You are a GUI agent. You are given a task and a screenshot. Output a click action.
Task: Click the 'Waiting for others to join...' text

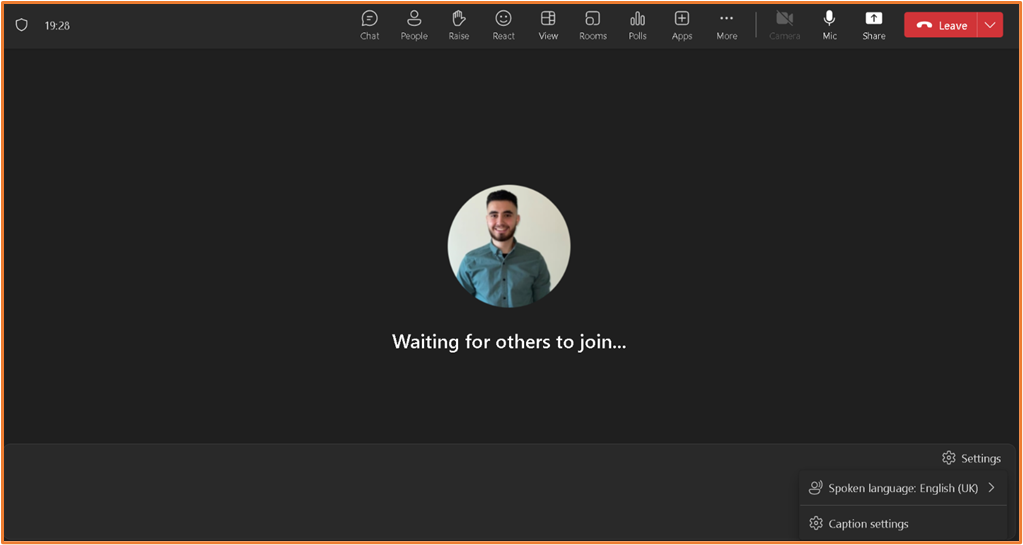tap(509, 341)
